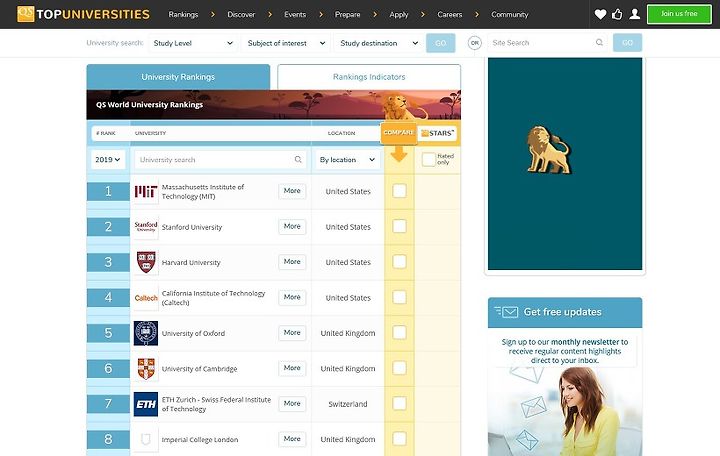
Task: Click the University of Oxford crest
Action: tap(146, 333)
